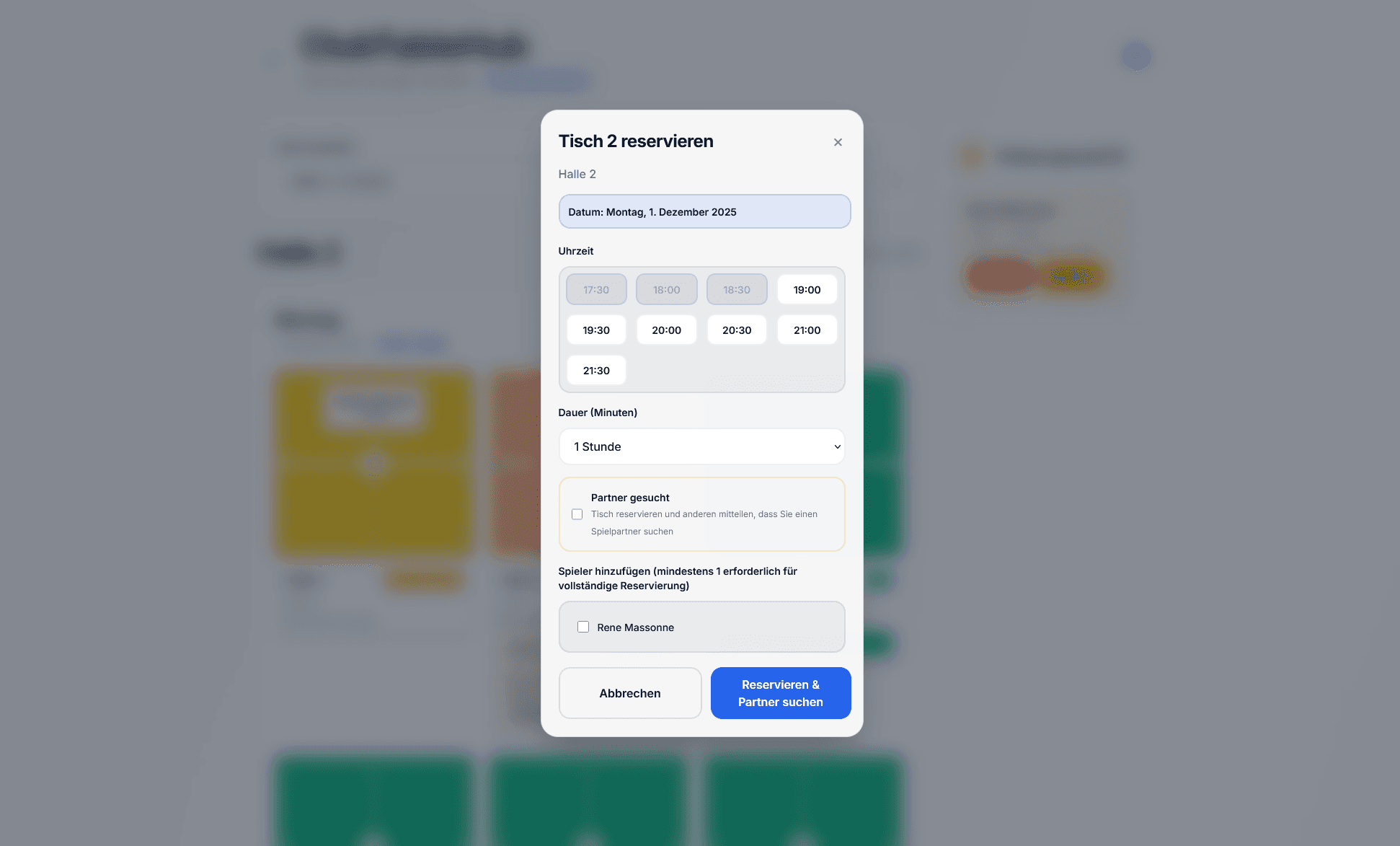
Task: Select the 21:30 time slot
Action: (x=596, y=370)
